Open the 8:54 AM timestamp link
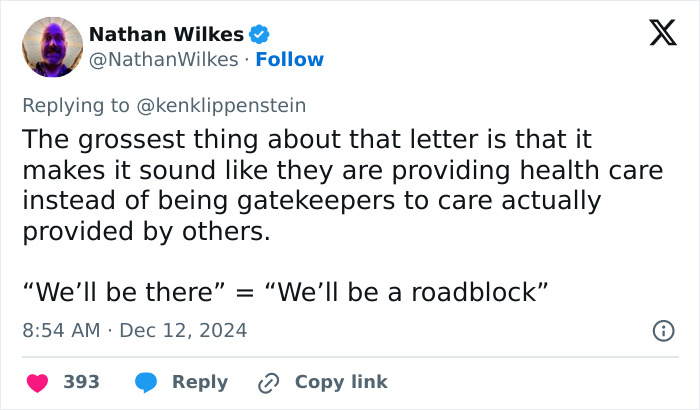 pos(59,330)
